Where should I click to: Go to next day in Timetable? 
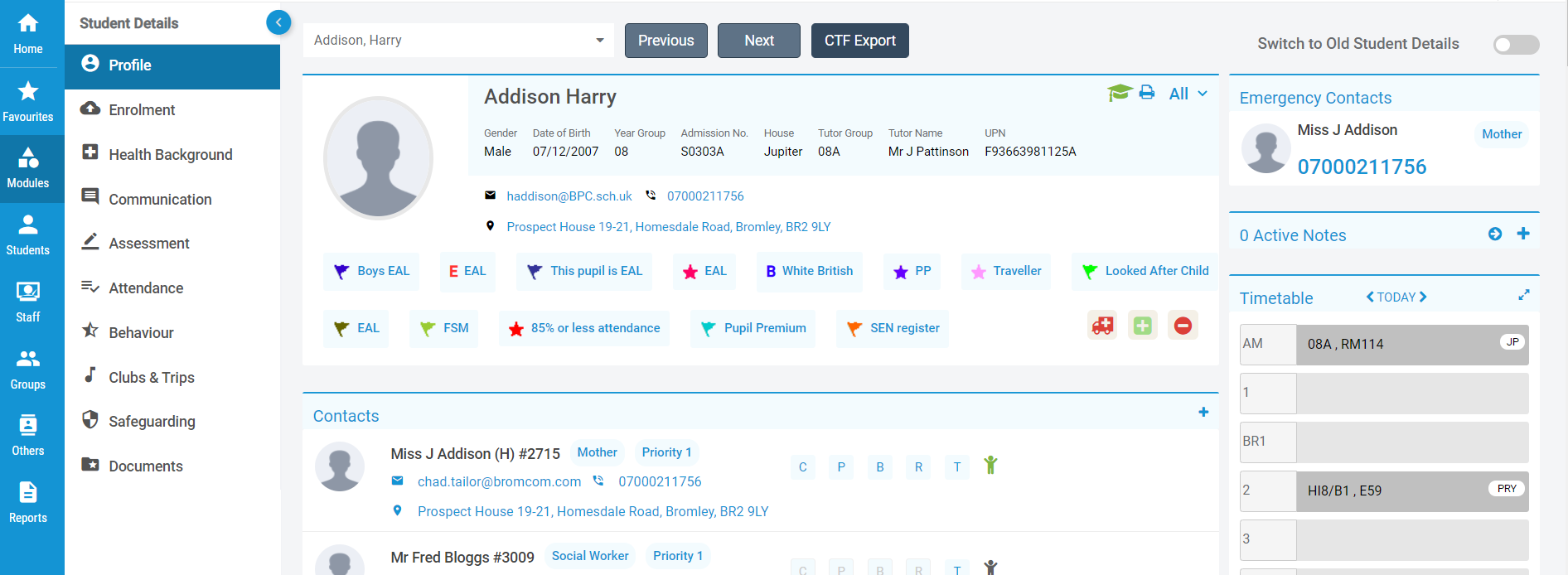[1423, 297]
